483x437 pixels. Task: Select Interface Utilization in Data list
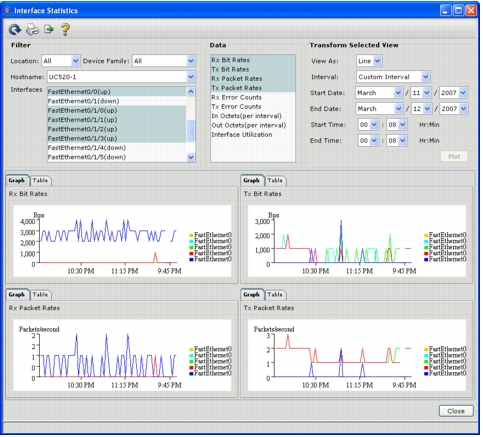point(242,135)
